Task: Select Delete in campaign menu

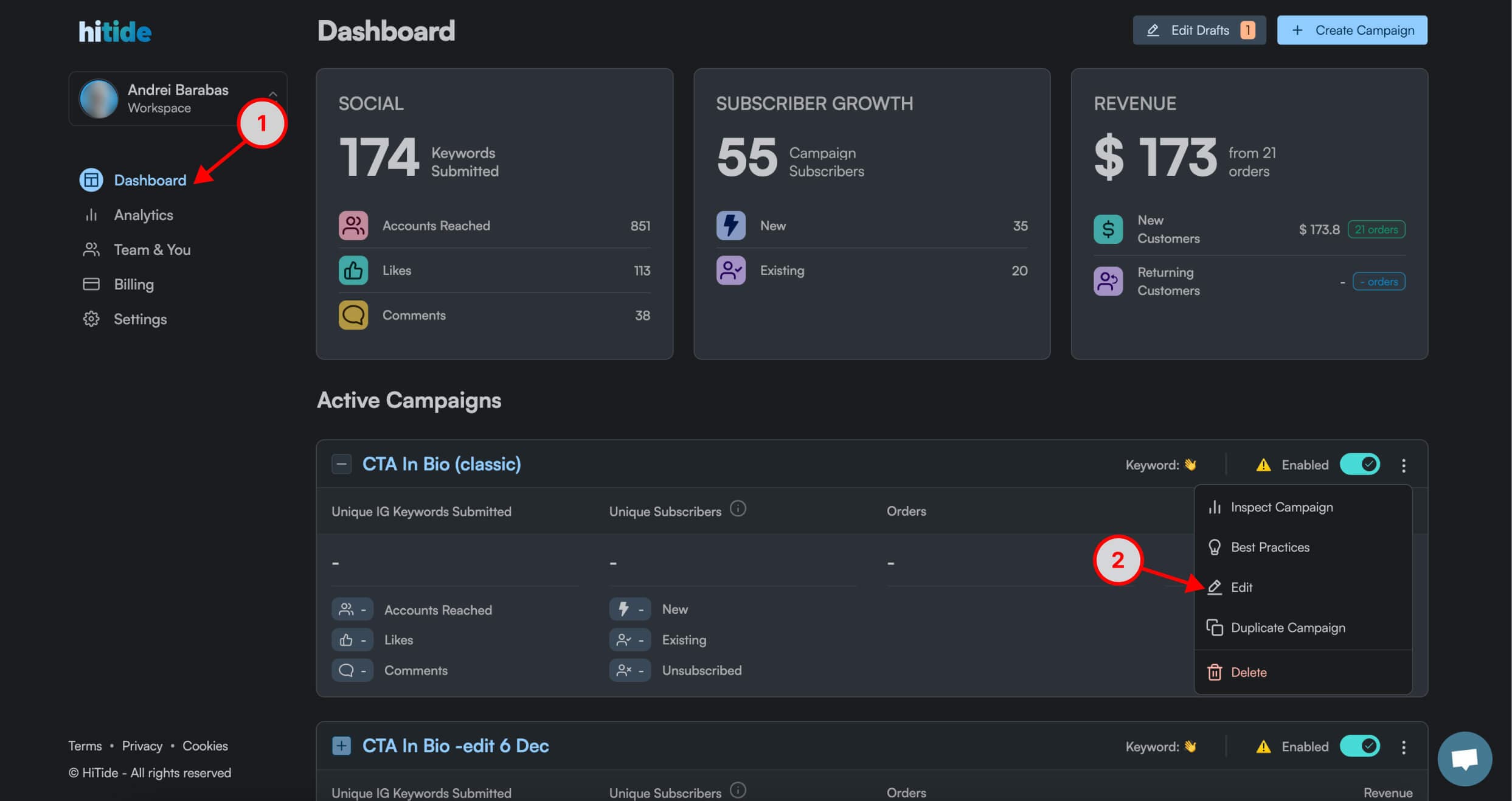Action: point(1248,673)
